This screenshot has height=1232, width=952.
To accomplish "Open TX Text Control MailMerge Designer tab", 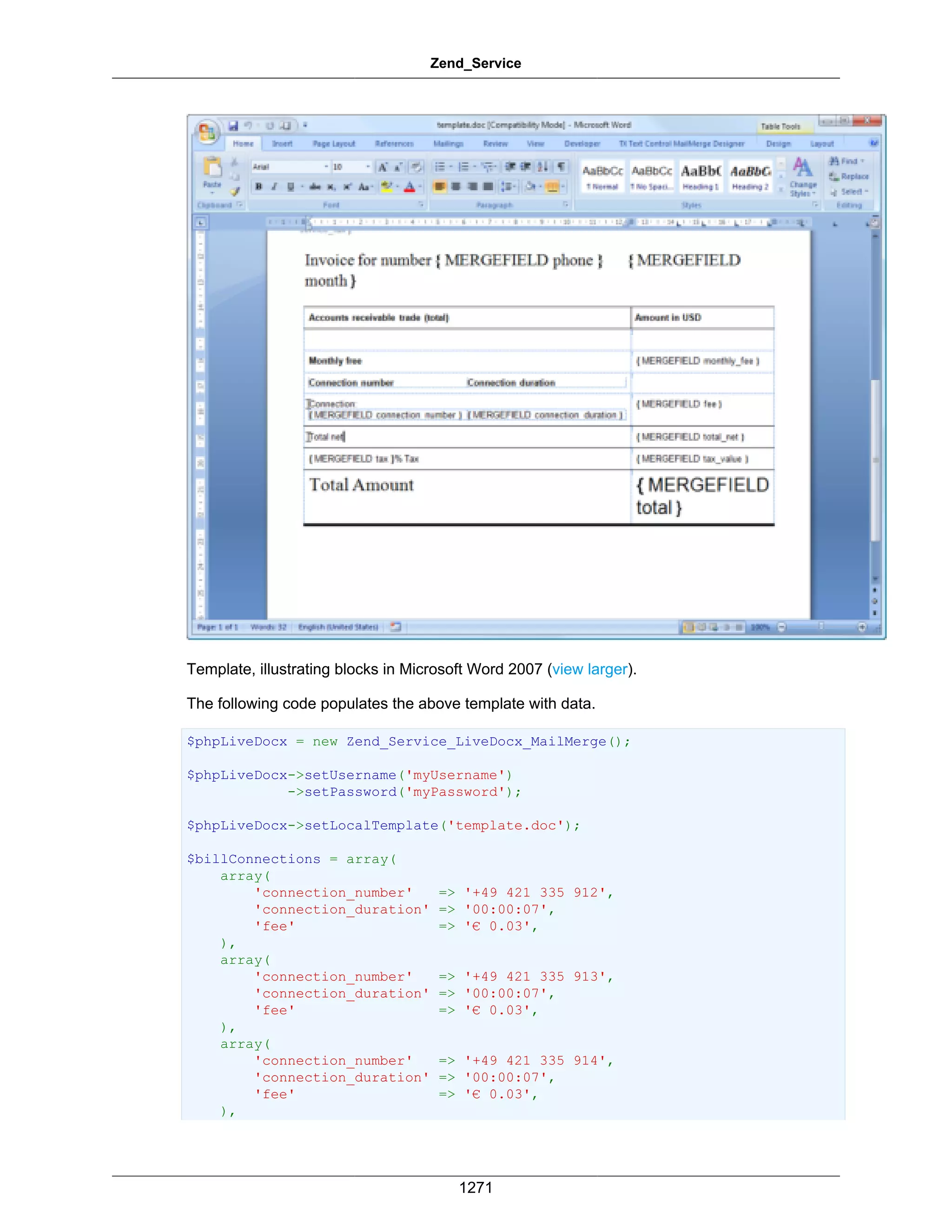I will coord(681,144).
